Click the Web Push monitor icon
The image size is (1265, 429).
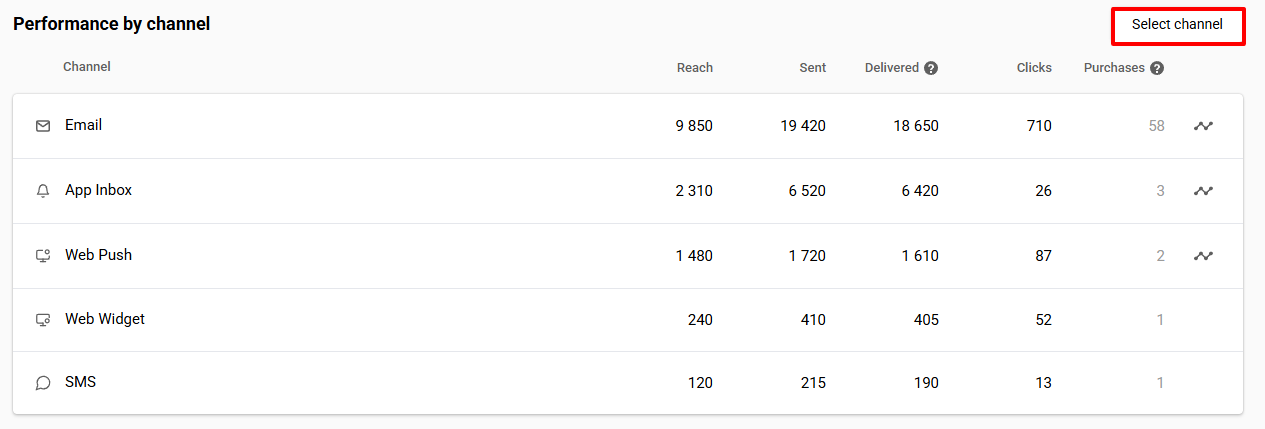[x=43, y=256]
